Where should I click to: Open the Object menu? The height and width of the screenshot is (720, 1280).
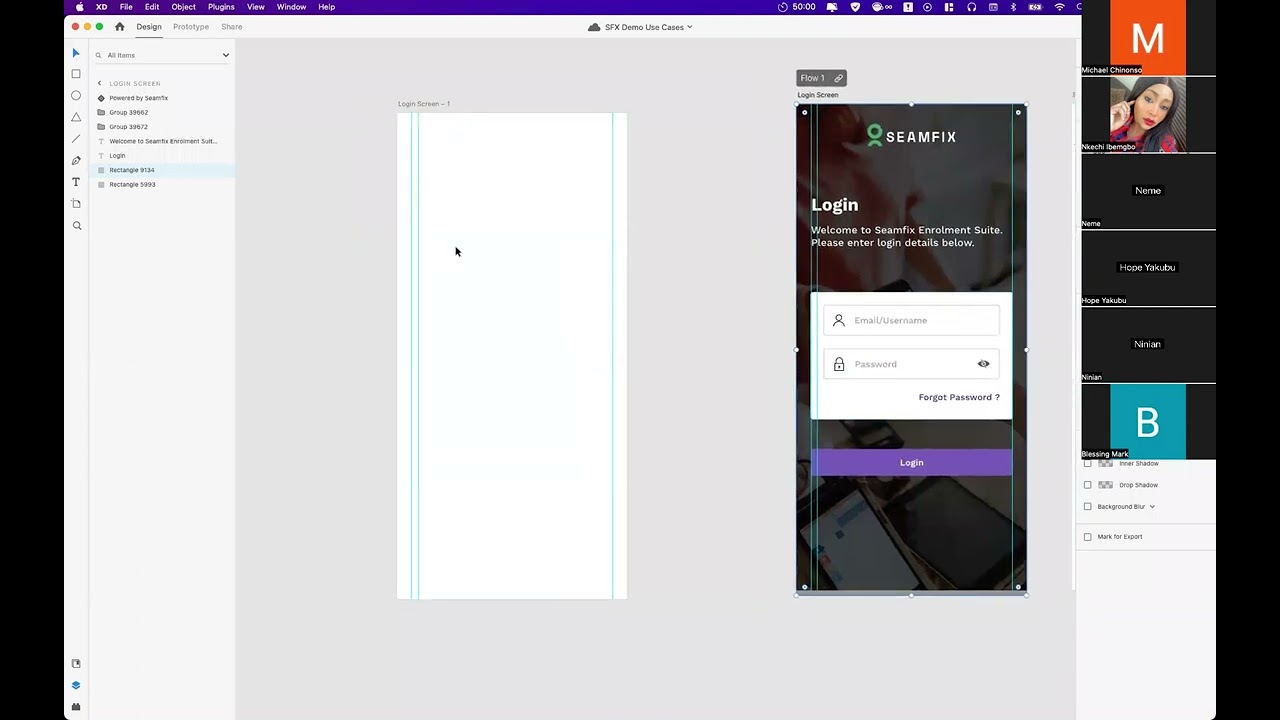pyautogui.click(x=184, y=7)
